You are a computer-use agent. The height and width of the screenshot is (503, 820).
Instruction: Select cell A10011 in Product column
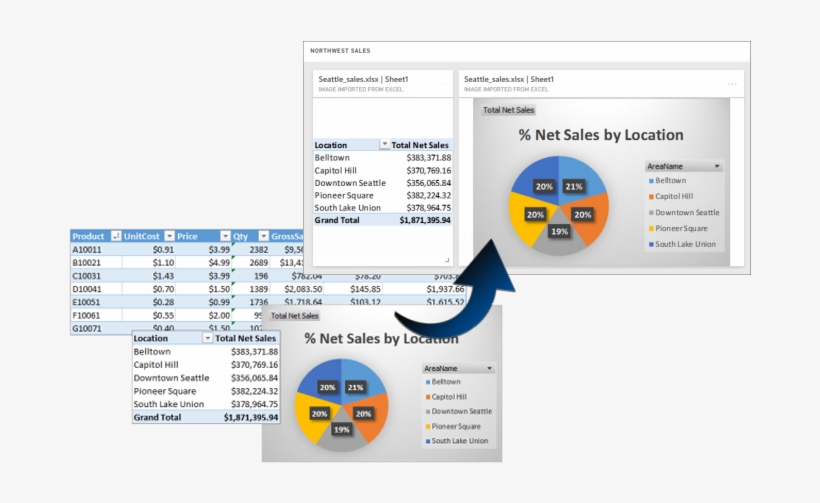(x=88, y=249)
